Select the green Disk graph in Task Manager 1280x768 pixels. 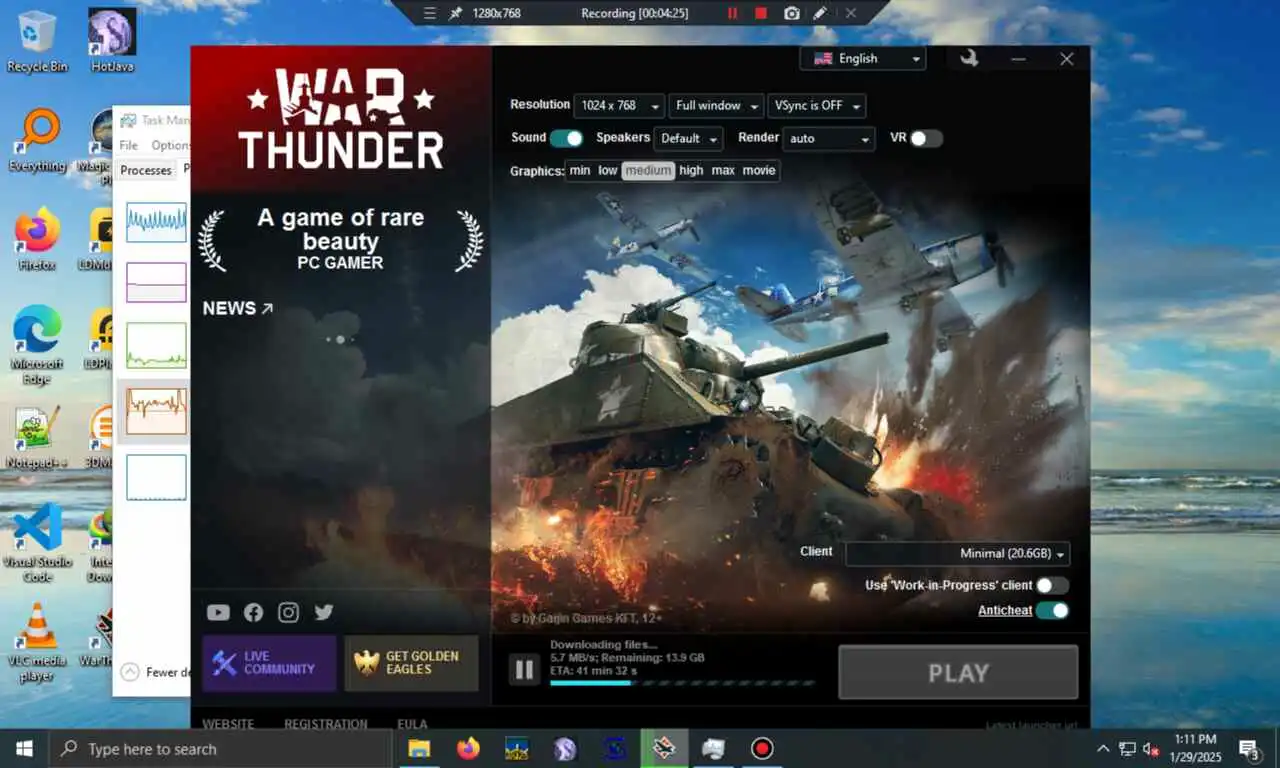pyautogui.click(x=156, y=345)
